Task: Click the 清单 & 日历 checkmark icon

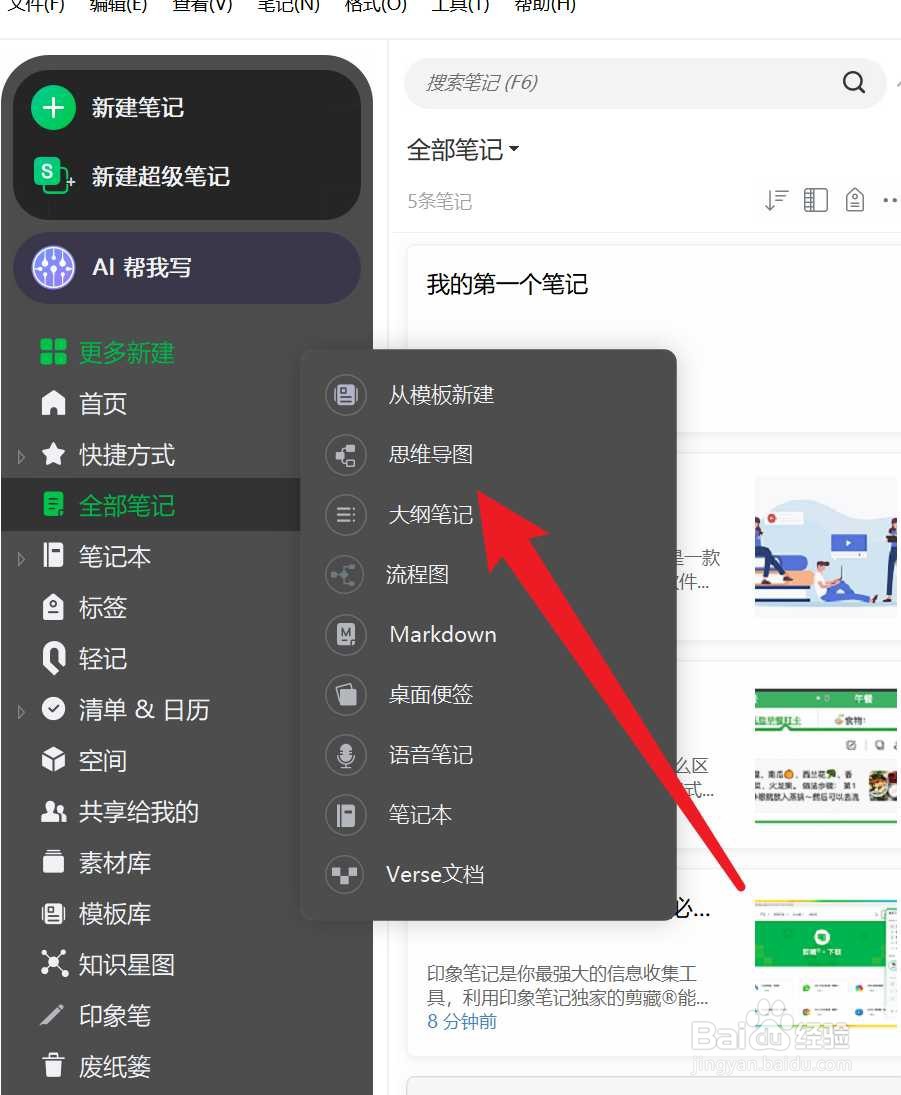Action: coord(53,709)
